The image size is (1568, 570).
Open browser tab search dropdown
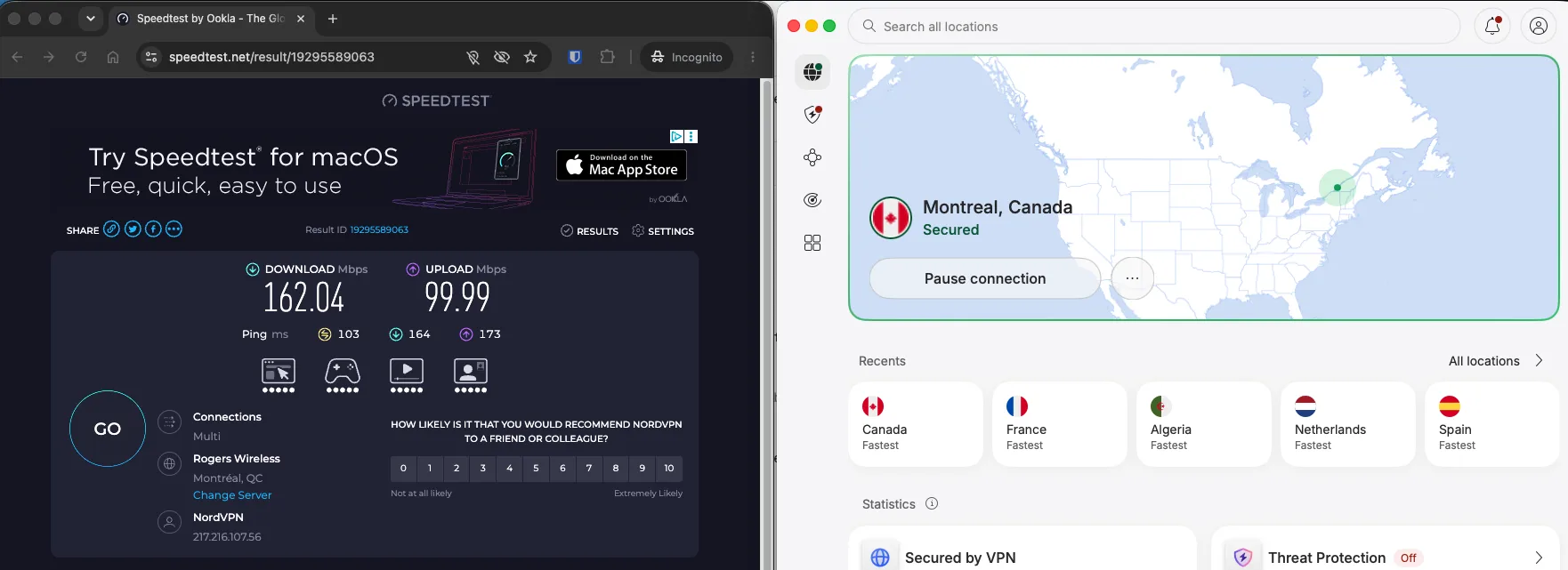point(90,18)
